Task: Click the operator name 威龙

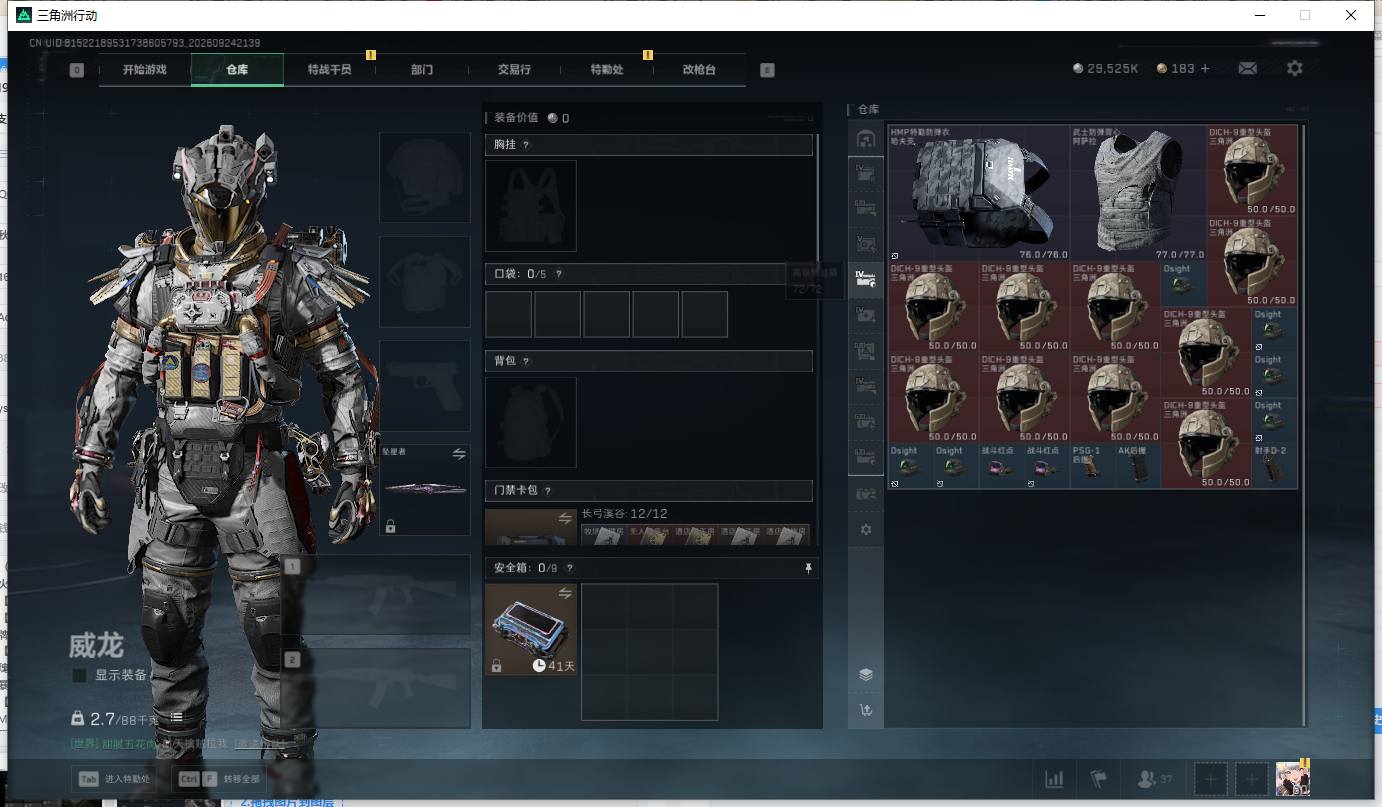Action: click(96, 644)
